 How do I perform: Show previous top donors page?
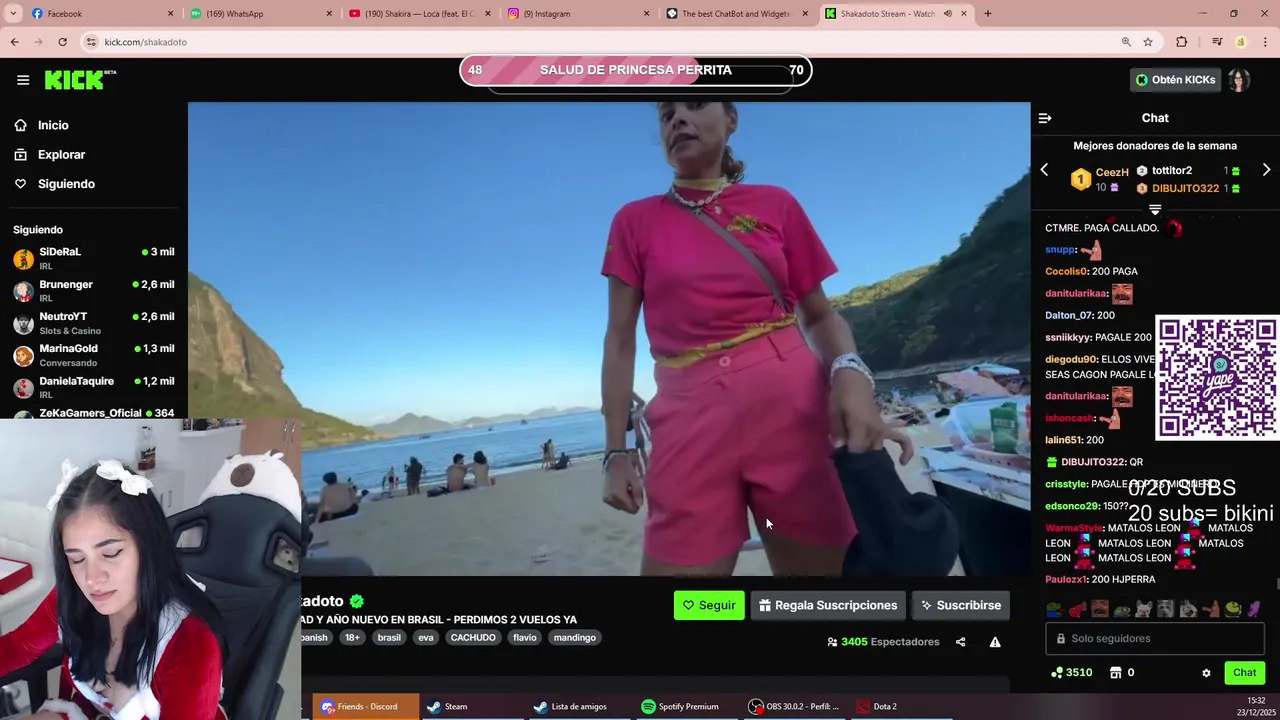click(1044, 170)
